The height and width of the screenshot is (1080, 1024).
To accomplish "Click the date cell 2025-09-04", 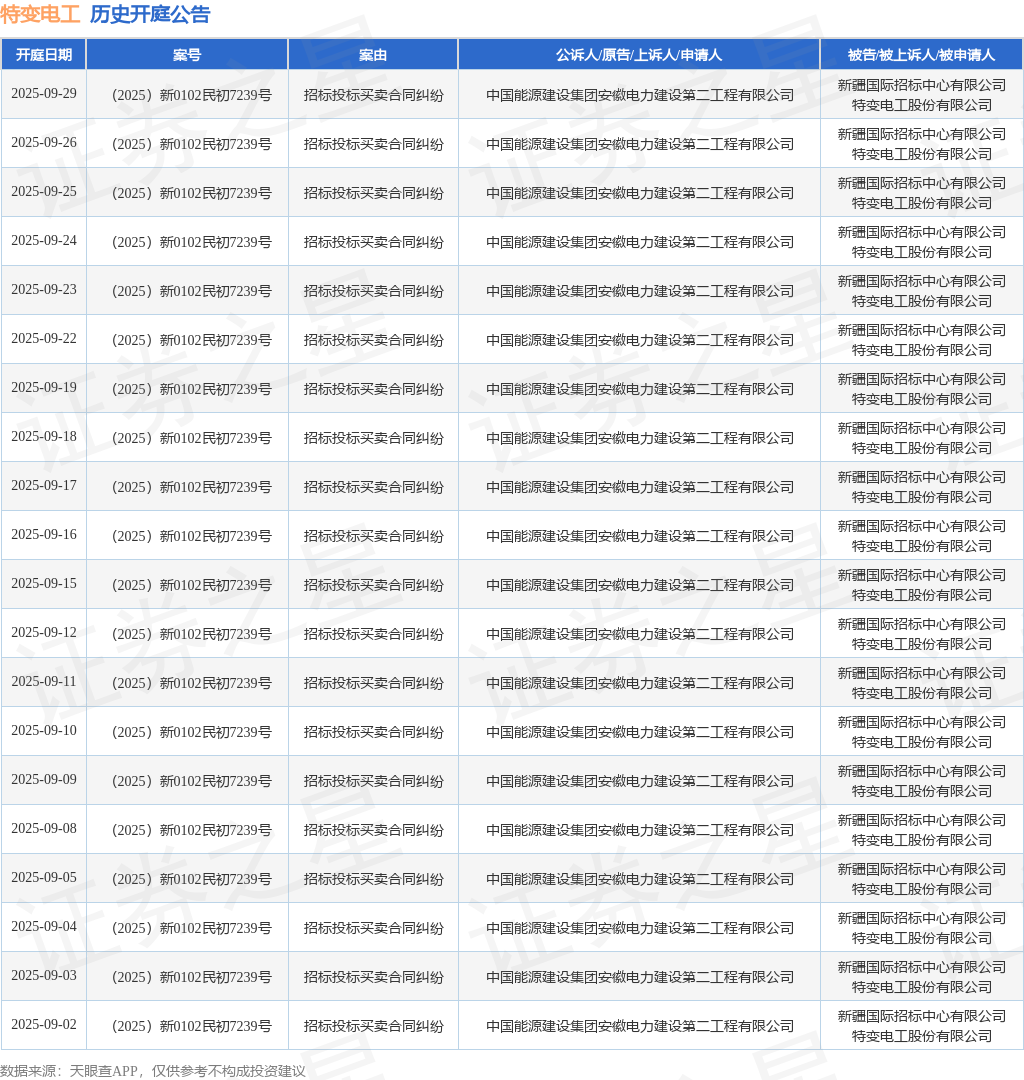I will coord(44,926).
